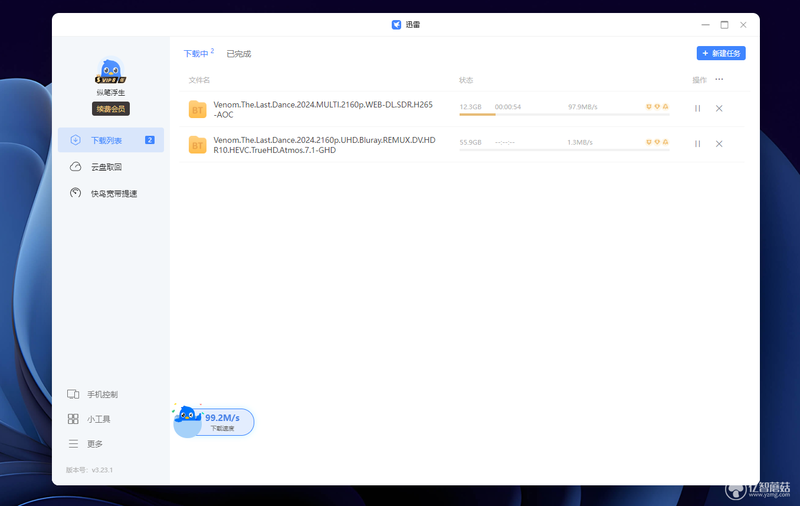The height and width of the screenshot is (506, 800).
Task: Click the download list arrow icon
Action: 76,140
